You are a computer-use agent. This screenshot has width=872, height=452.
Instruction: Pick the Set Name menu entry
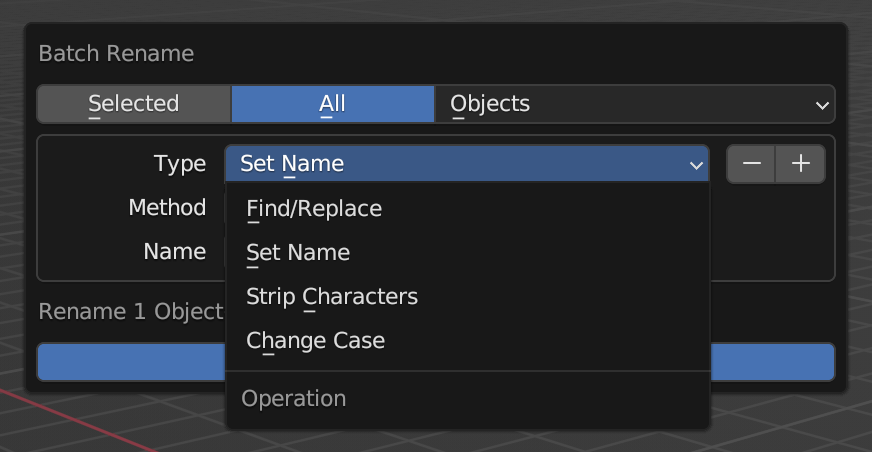pos(298,253)
